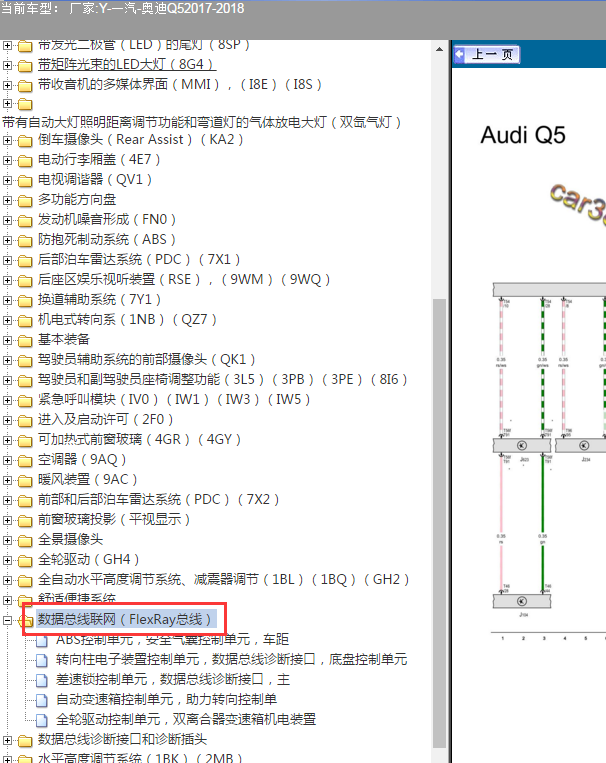Click the document icon of 差速锁控制单元 entry

pos(42,680)
